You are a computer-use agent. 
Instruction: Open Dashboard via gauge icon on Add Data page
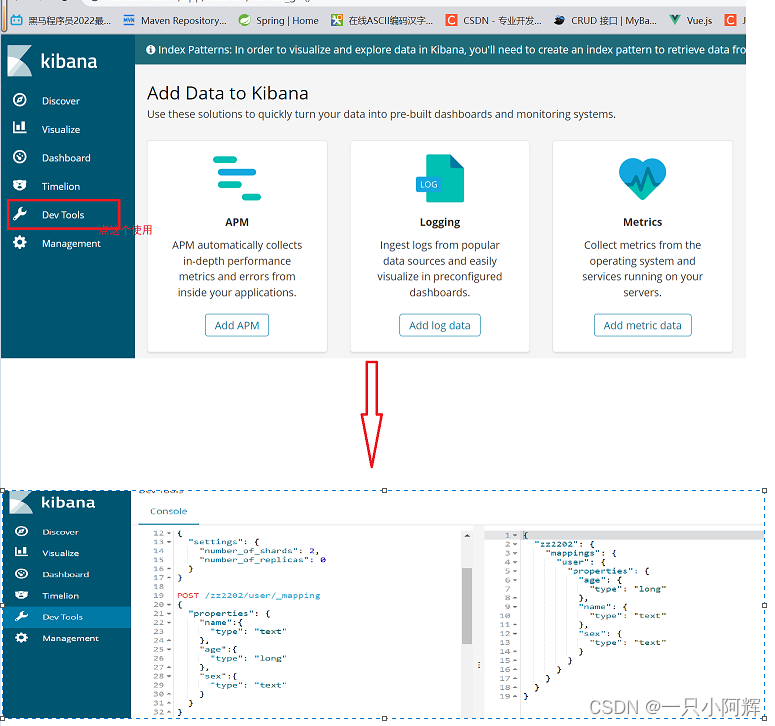click(20, 157)
